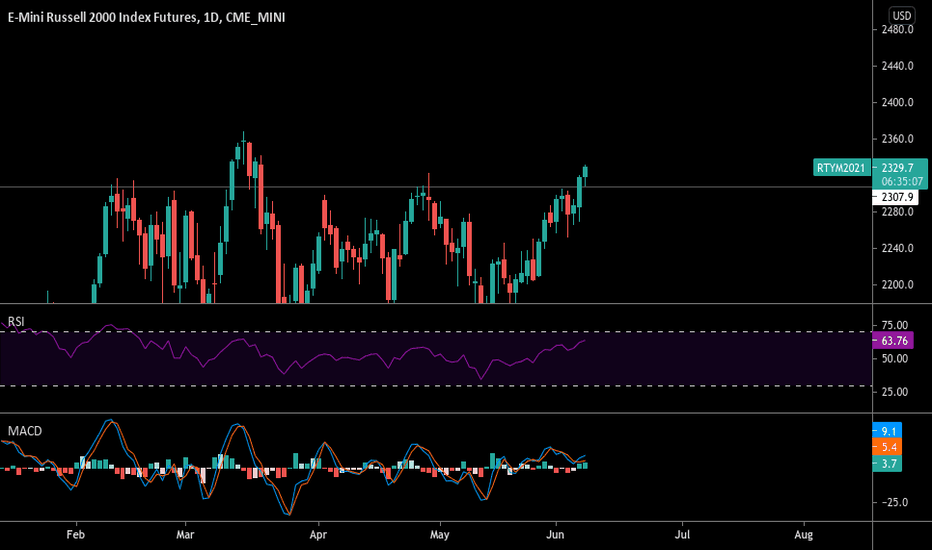932x550 pixels.
Task: Click the 2240.0 price axis label
Action: (x=897, y=248)
